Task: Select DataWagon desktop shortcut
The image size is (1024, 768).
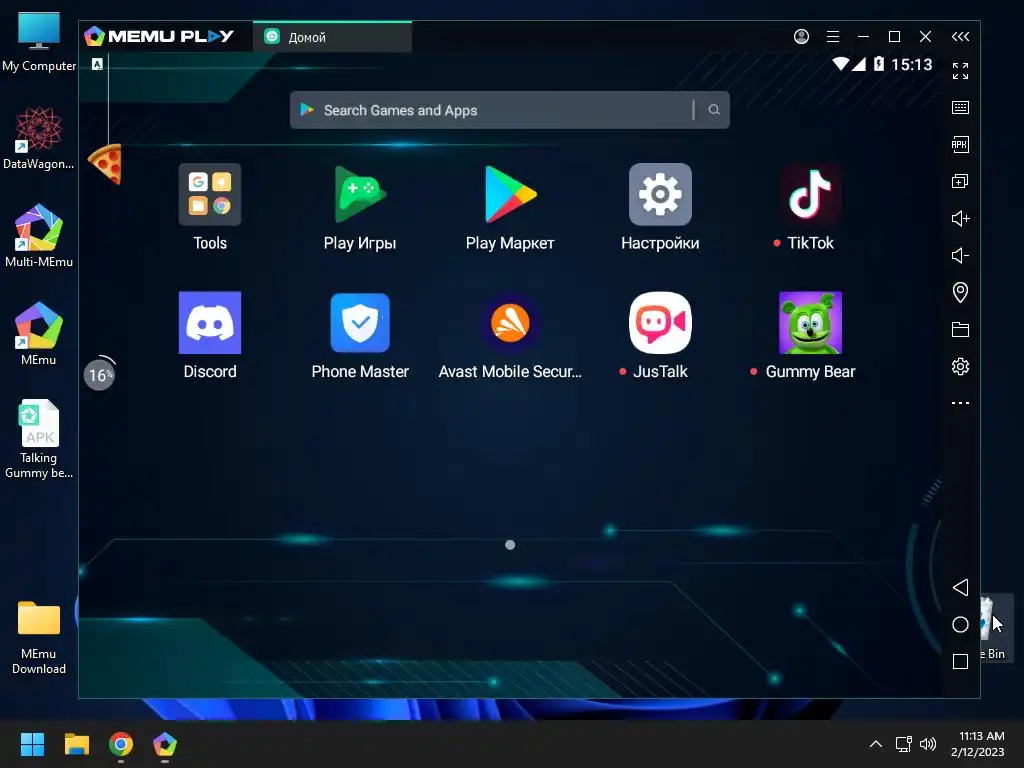Action: [39, 139]
